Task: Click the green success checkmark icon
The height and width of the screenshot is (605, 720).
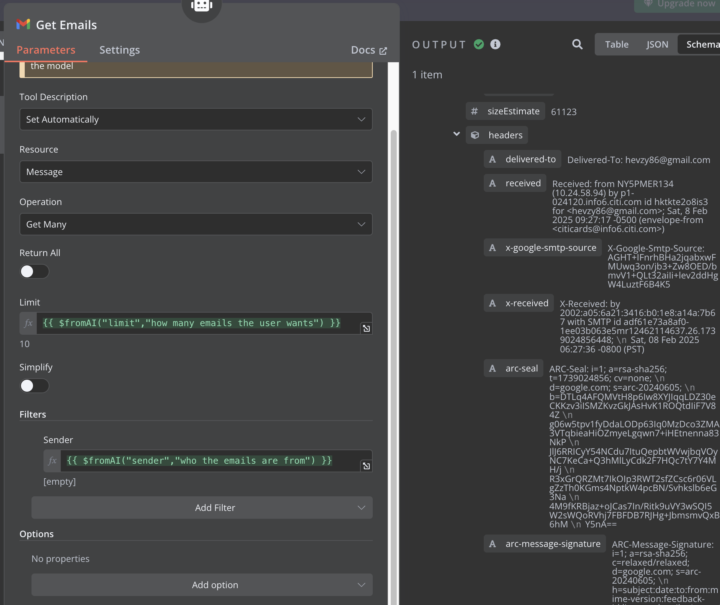Action: [x=479, y=44]
